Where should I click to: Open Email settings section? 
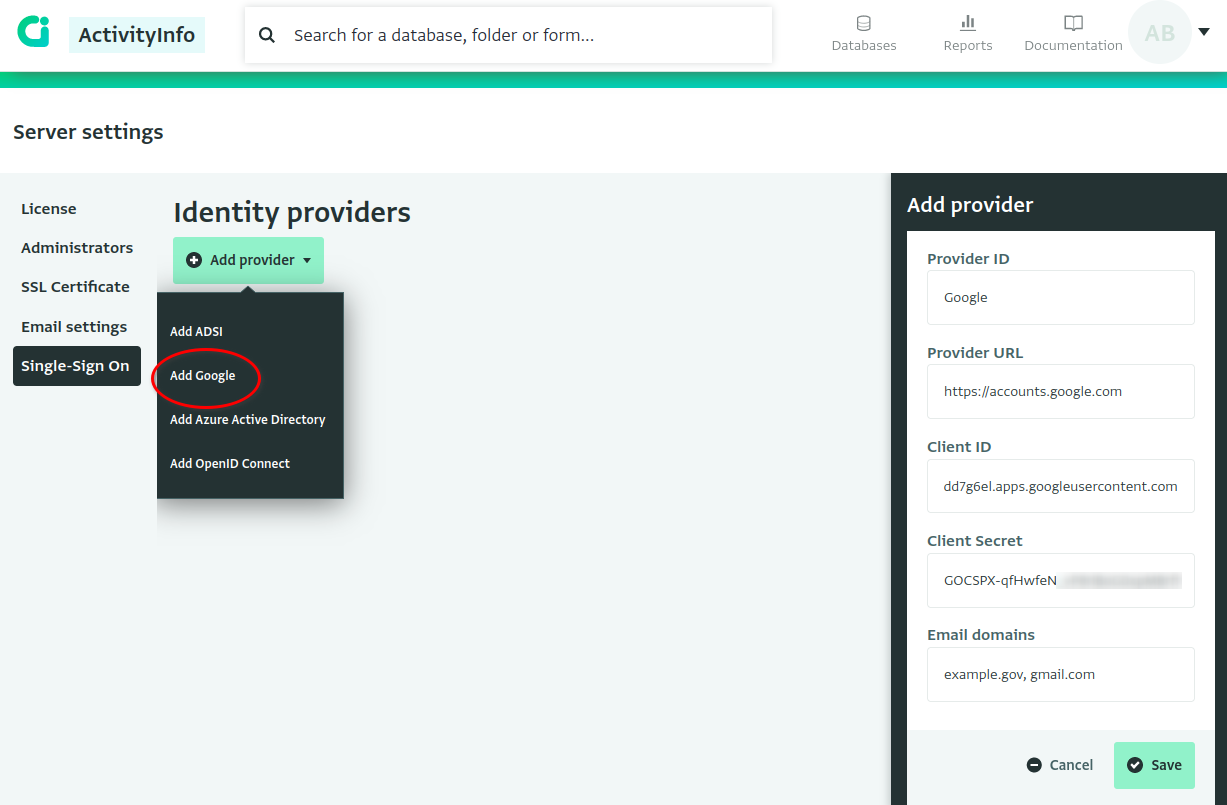click(74, 327)
